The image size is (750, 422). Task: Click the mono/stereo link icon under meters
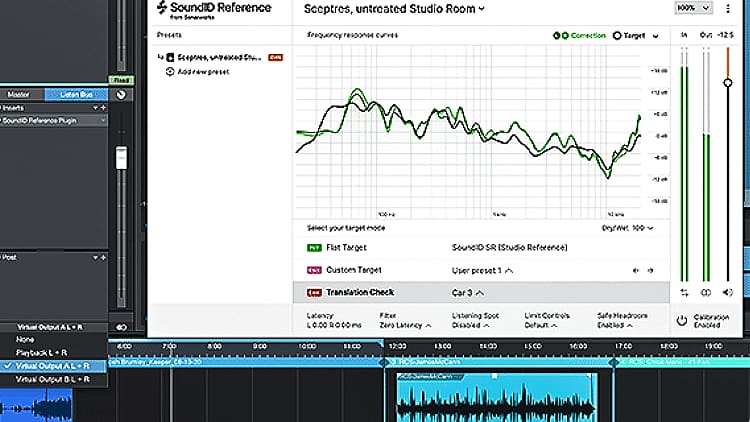coord(706,292)
